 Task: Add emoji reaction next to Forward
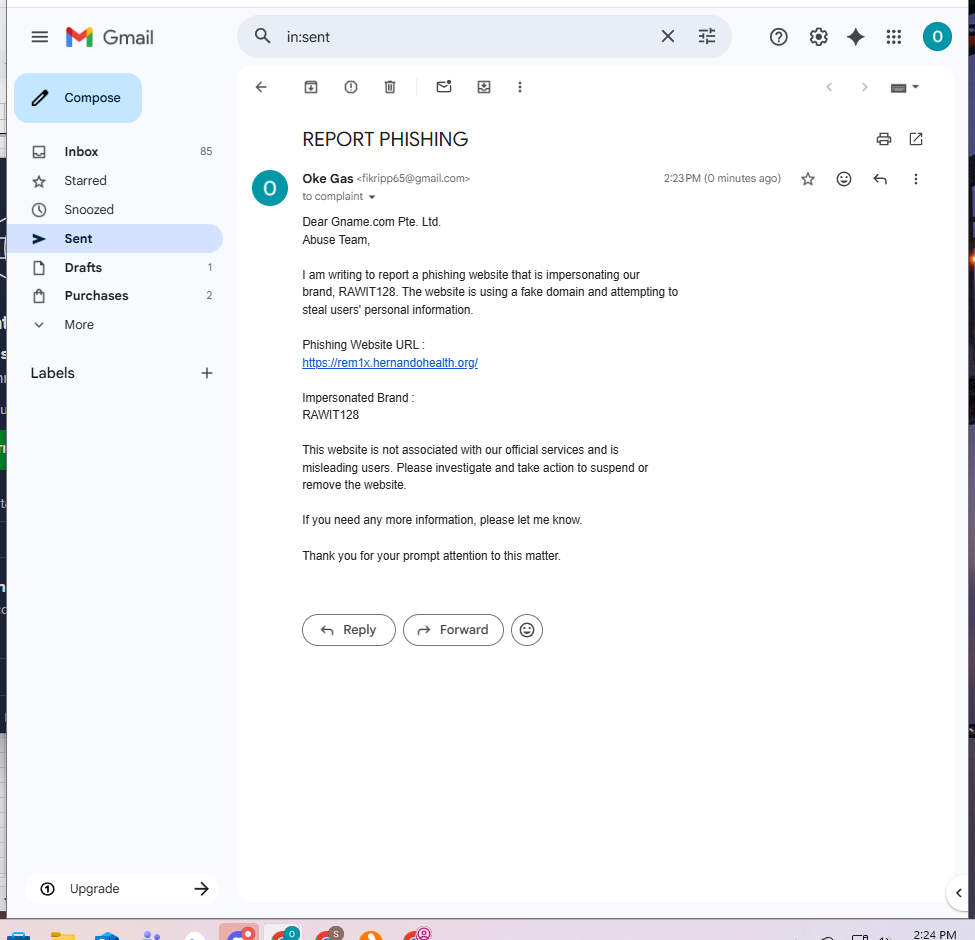[x=527, y=630]
